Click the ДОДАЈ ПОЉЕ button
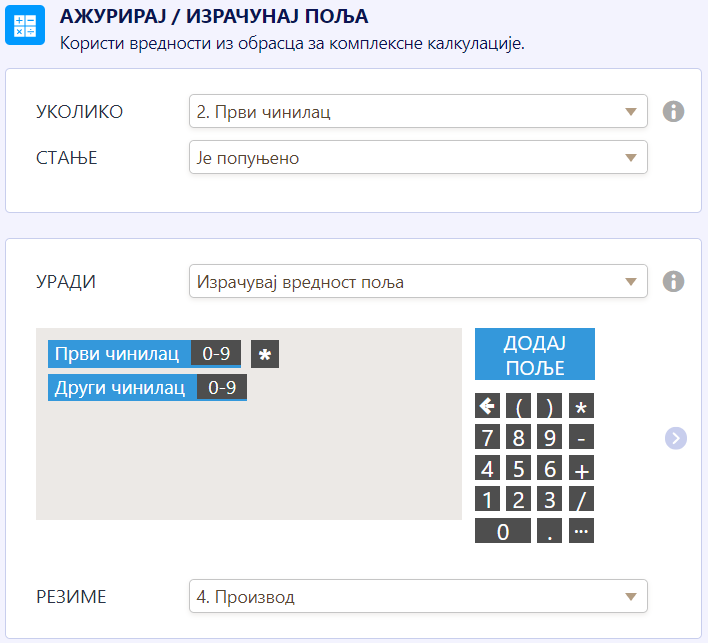 tap(534, 355)
